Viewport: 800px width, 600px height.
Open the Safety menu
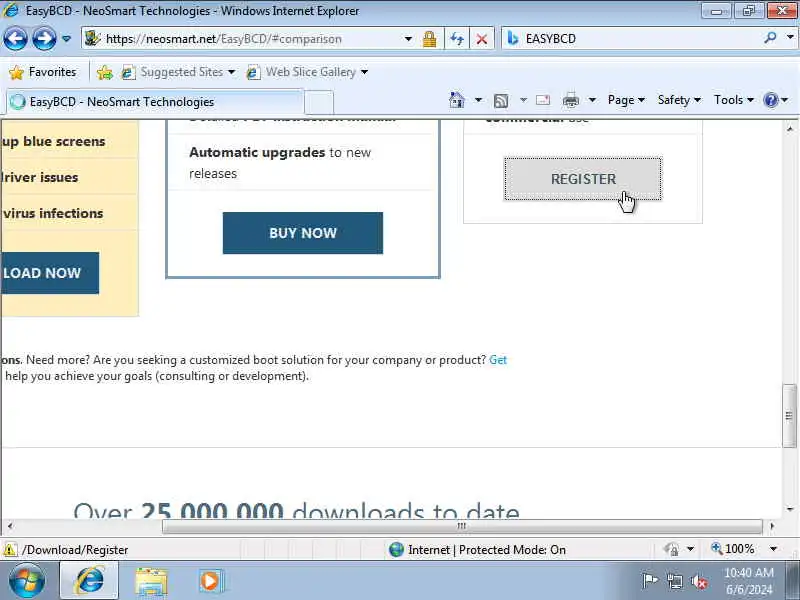coord(679,100)
